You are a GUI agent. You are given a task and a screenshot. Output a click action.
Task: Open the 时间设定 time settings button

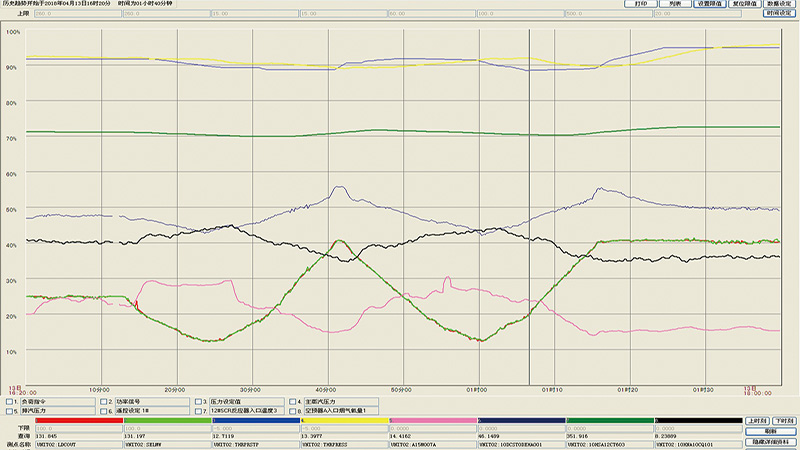(779, 13)
